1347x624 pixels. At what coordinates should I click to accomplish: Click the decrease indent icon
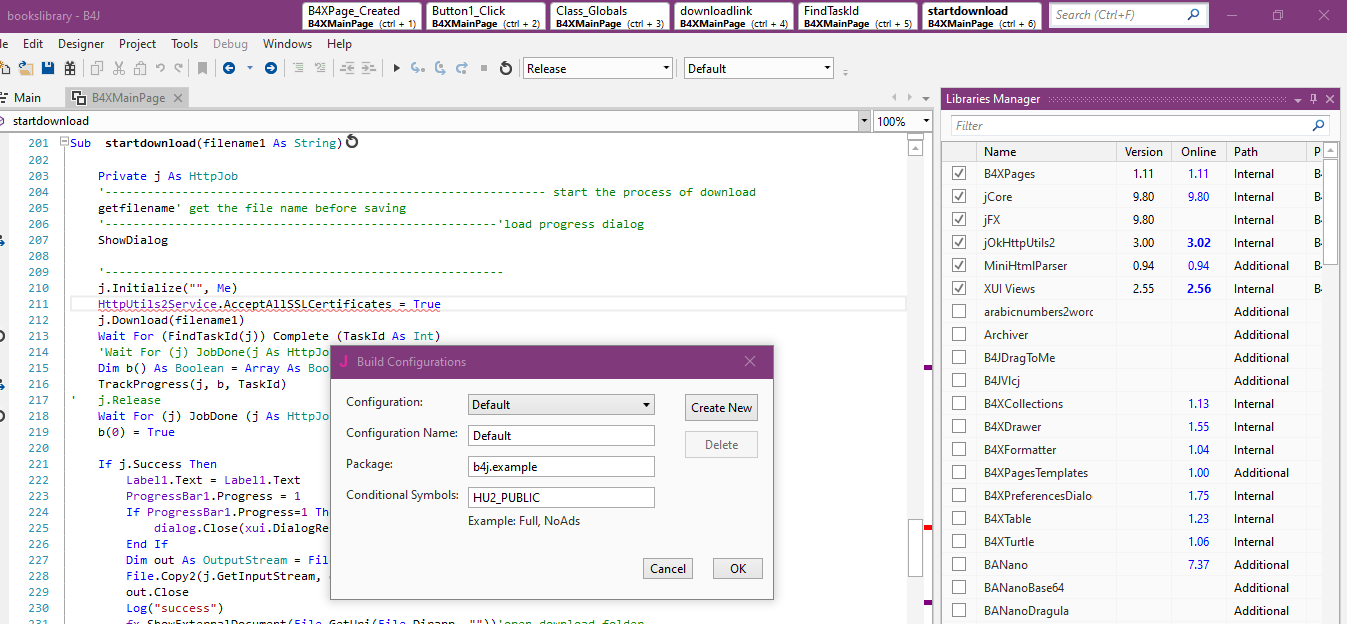[x=347, y=68]
